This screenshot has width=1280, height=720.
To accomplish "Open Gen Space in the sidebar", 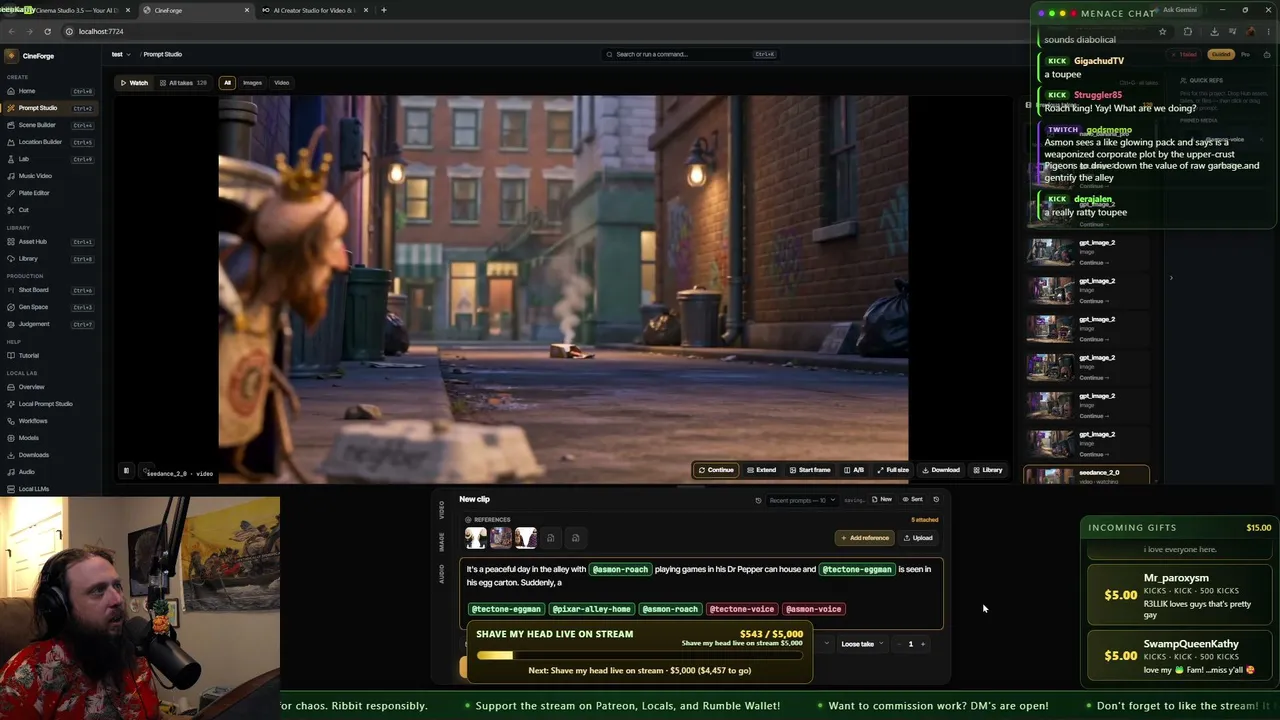I will [x=50, y=307].
